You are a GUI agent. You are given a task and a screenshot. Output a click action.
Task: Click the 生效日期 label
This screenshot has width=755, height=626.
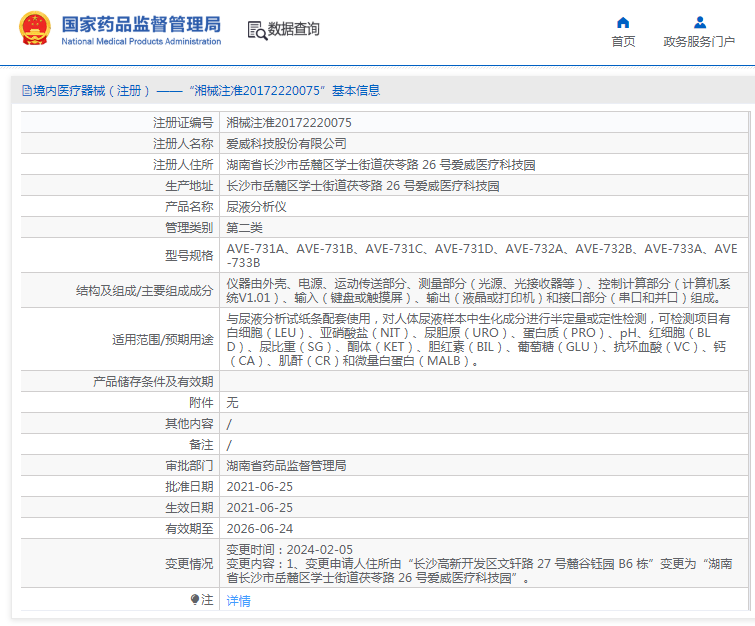(x=189, y=508)
